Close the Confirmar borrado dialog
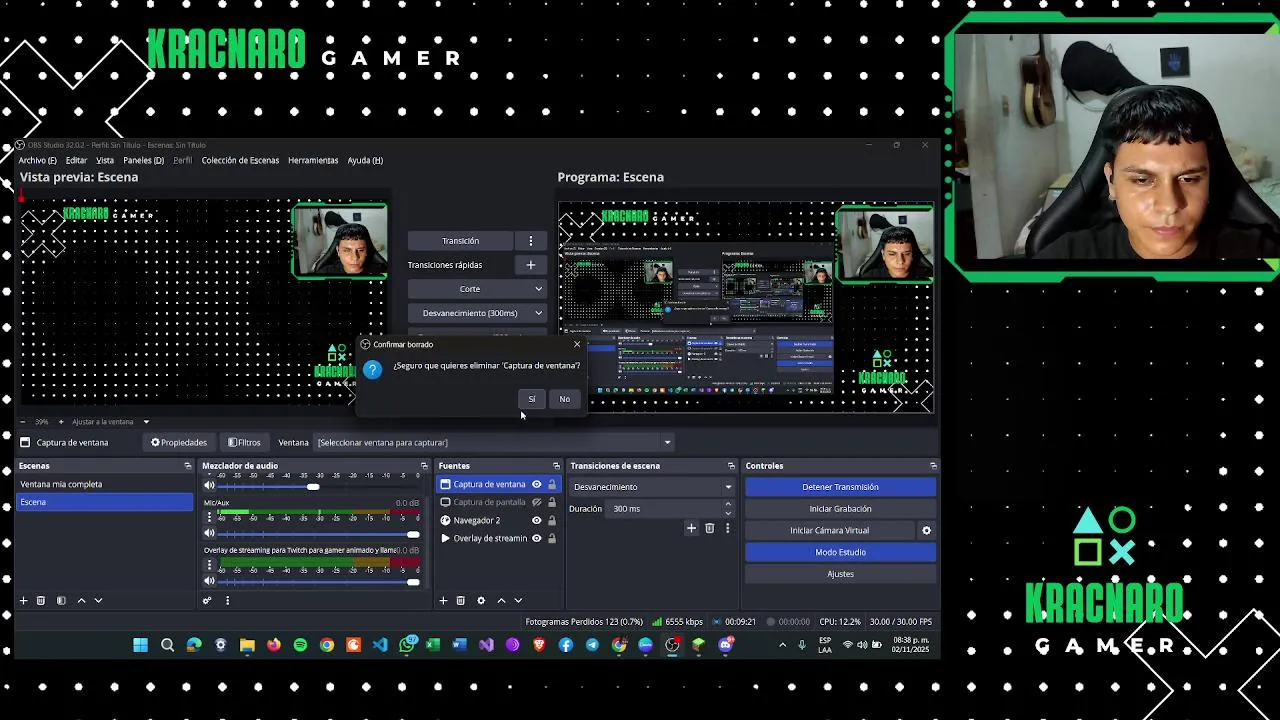 pyautogui.click(x=577, y=344)
